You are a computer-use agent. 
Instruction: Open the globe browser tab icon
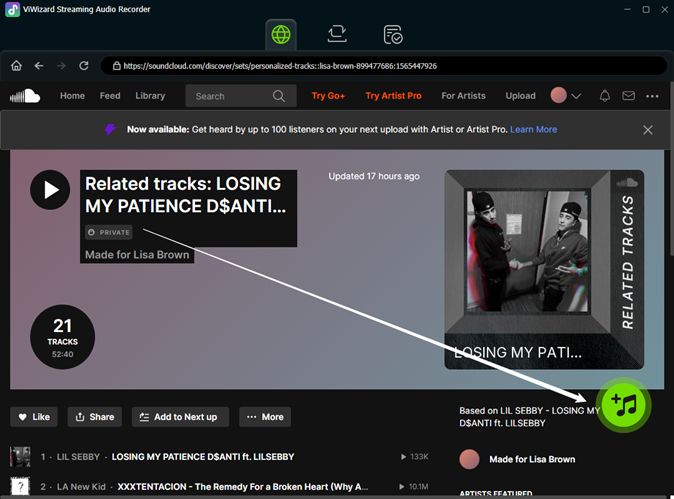[x=282, y=34]
